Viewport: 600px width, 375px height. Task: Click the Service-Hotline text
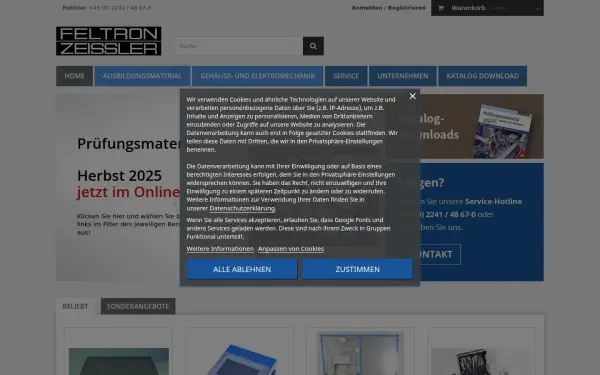(493, 201)
